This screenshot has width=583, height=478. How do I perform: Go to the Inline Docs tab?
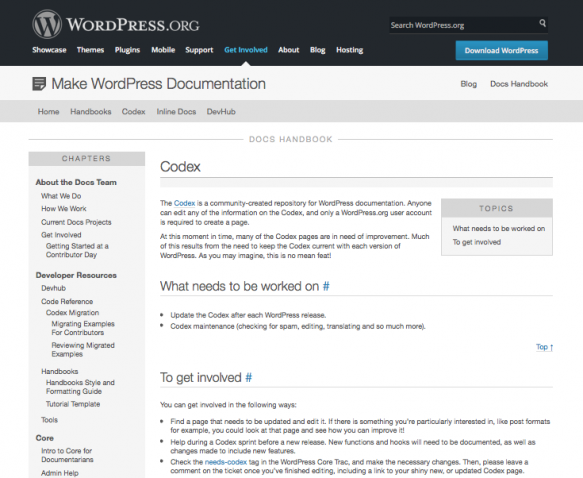[176, 112]
